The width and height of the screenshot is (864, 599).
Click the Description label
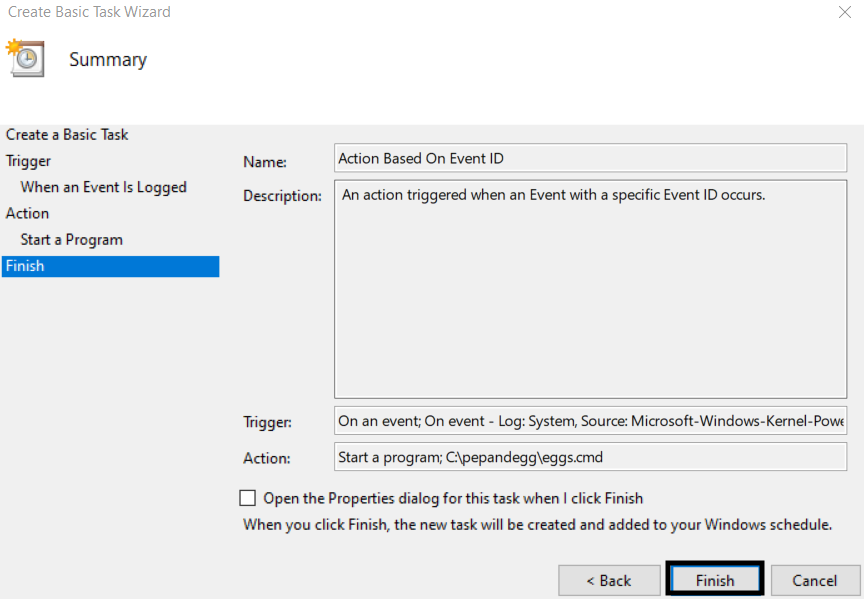pos(282,196)
